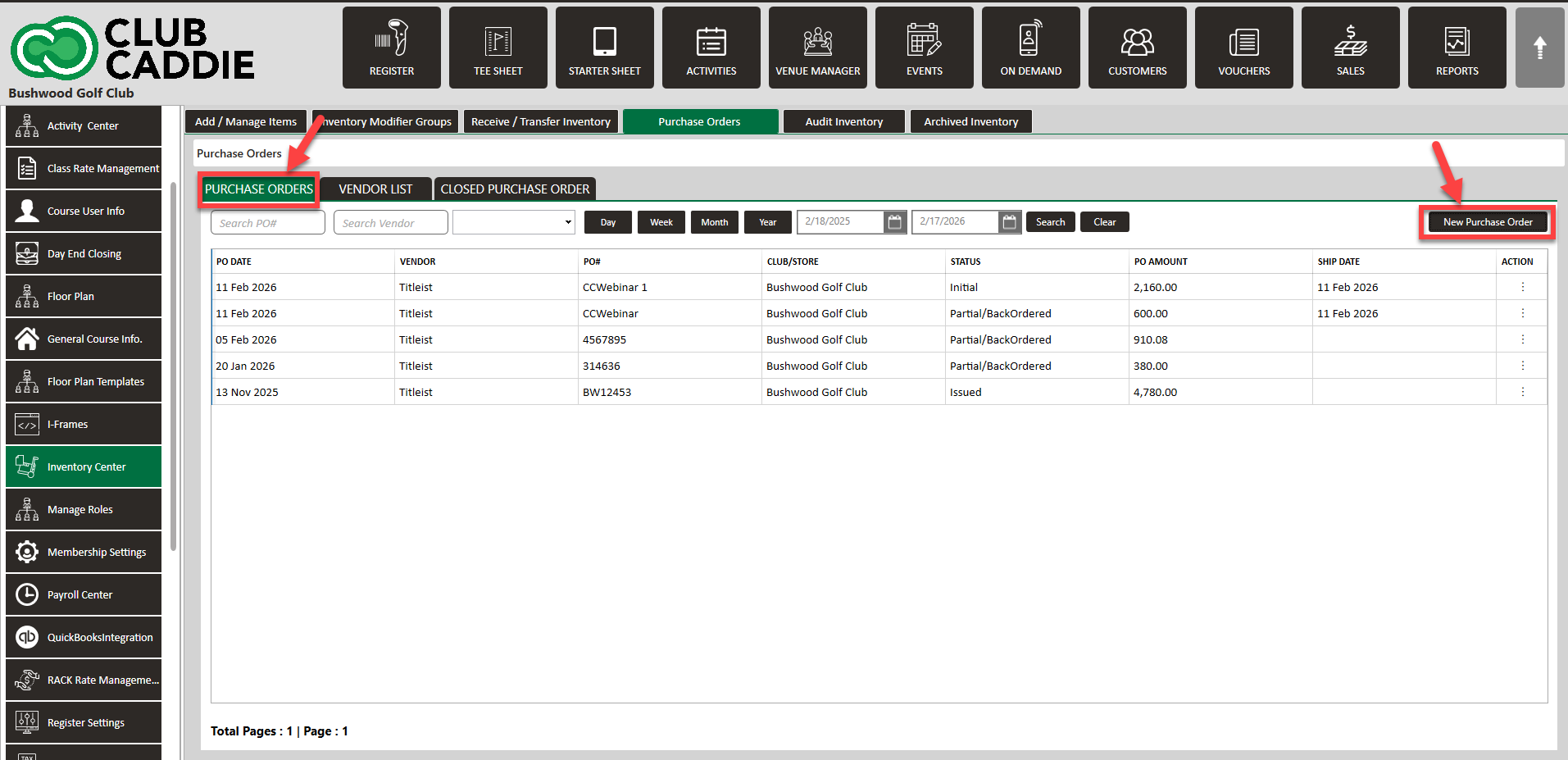1568x760 pixels.
Task: Open action menu for PO BW12453
Action: (1523, 392)
